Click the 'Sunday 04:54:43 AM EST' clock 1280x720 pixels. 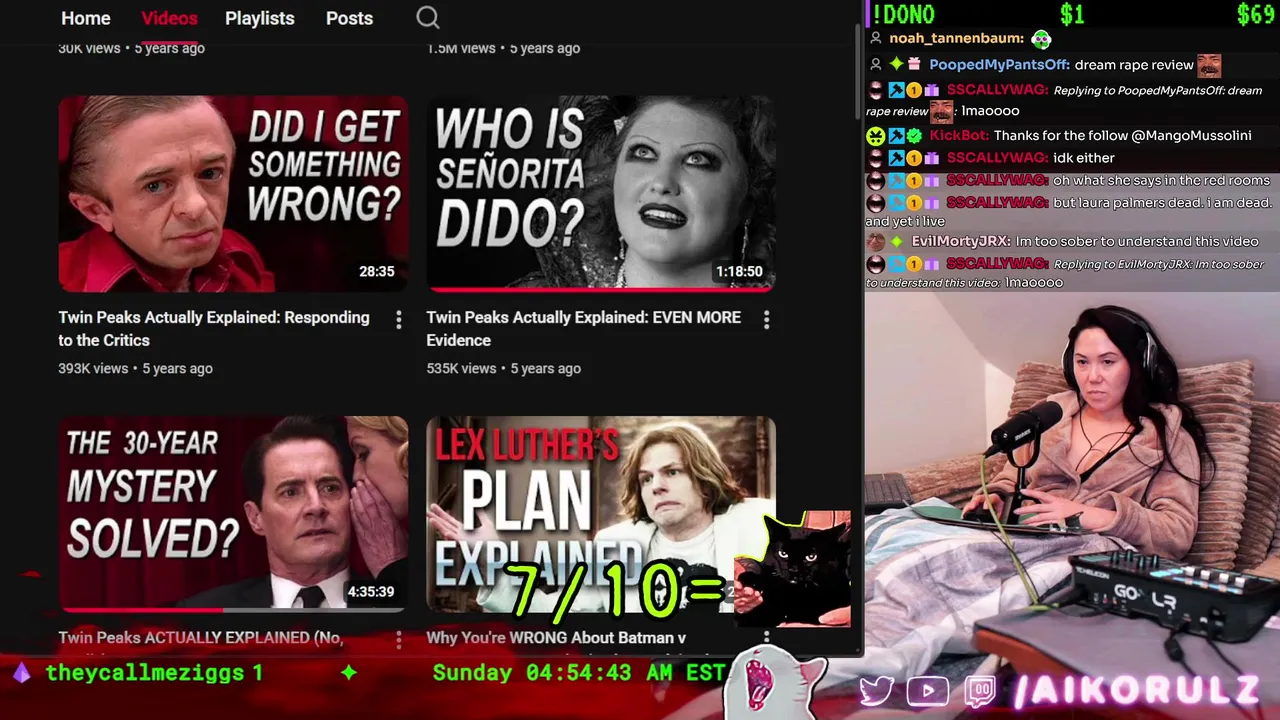click(x=578, y=673)
